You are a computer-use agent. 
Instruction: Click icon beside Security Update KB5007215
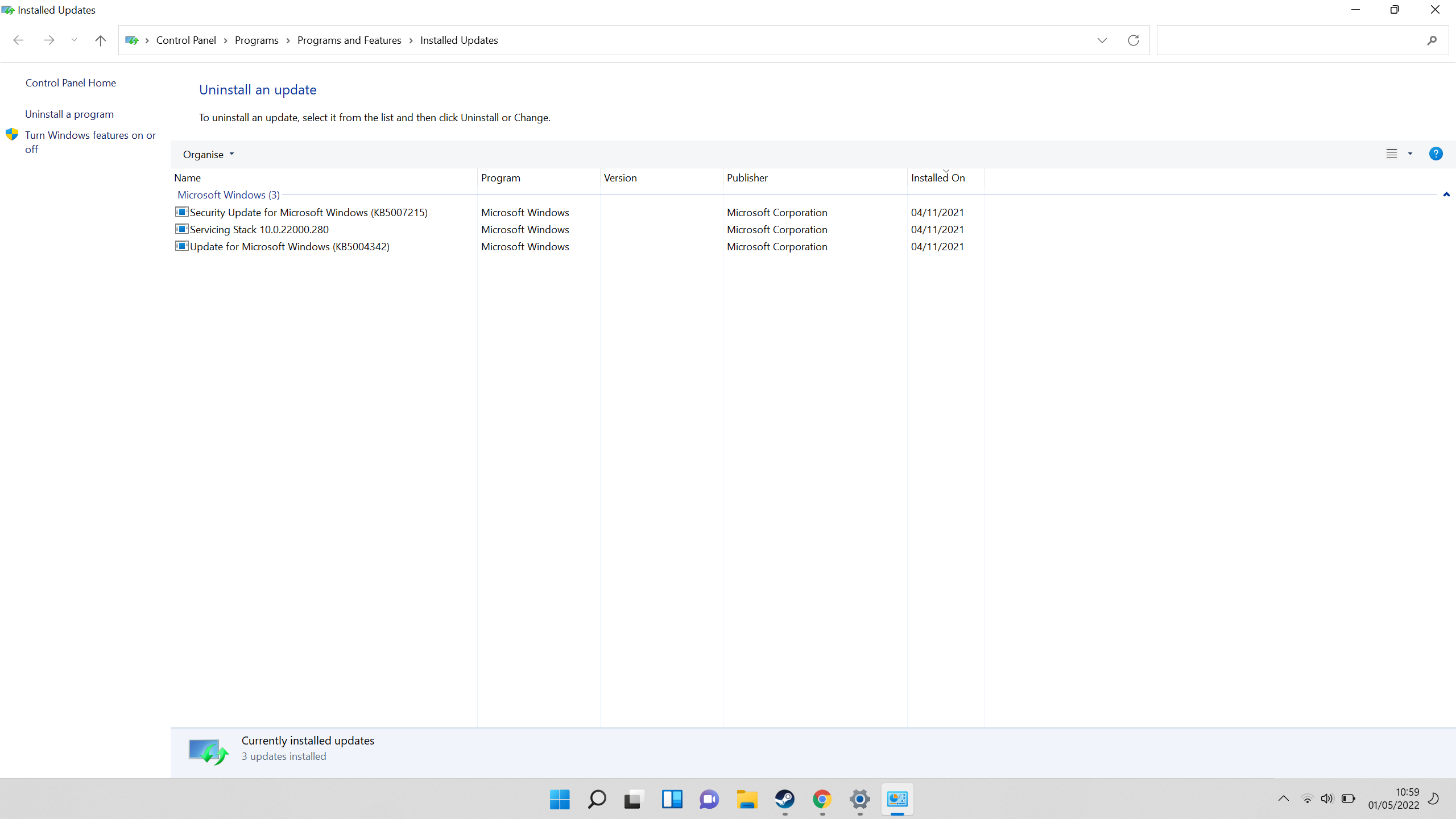pyautogui.click(x=181, y=212)
